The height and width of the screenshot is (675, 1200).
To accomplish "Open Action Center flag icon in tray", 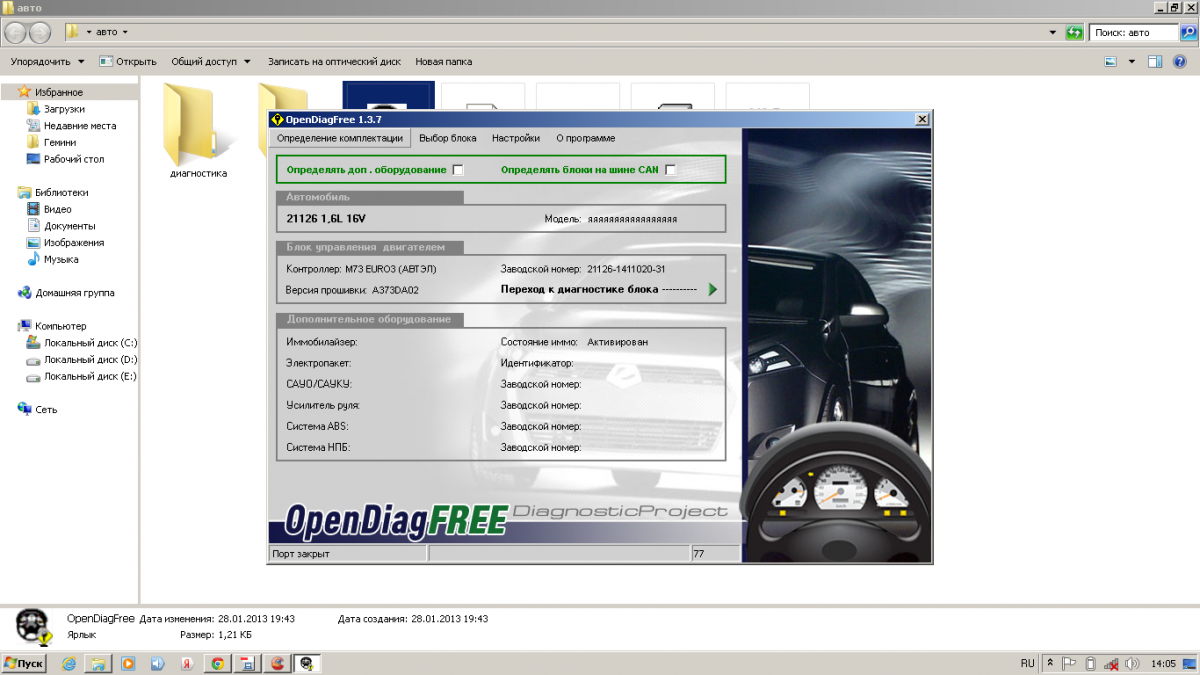I will coord(1069,663).
